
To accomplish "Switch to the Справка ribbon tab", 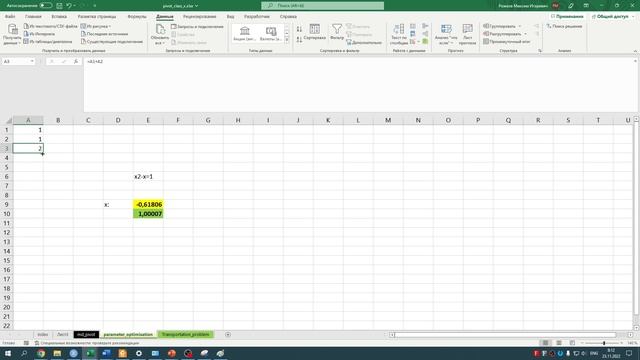I will [x=288, y=17].
